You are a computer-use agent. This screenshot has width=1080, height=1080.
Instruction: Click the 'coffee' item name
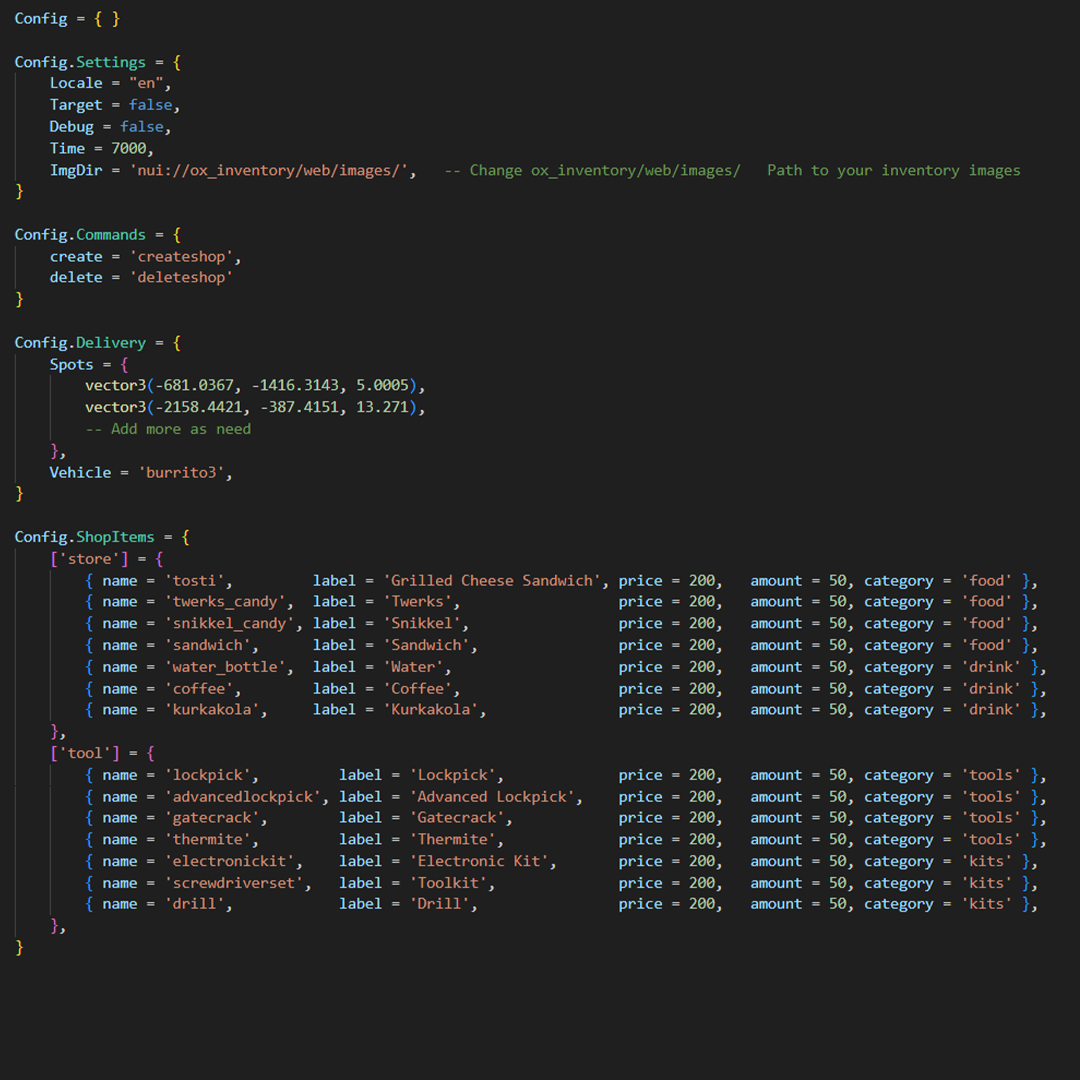[198, 689]
